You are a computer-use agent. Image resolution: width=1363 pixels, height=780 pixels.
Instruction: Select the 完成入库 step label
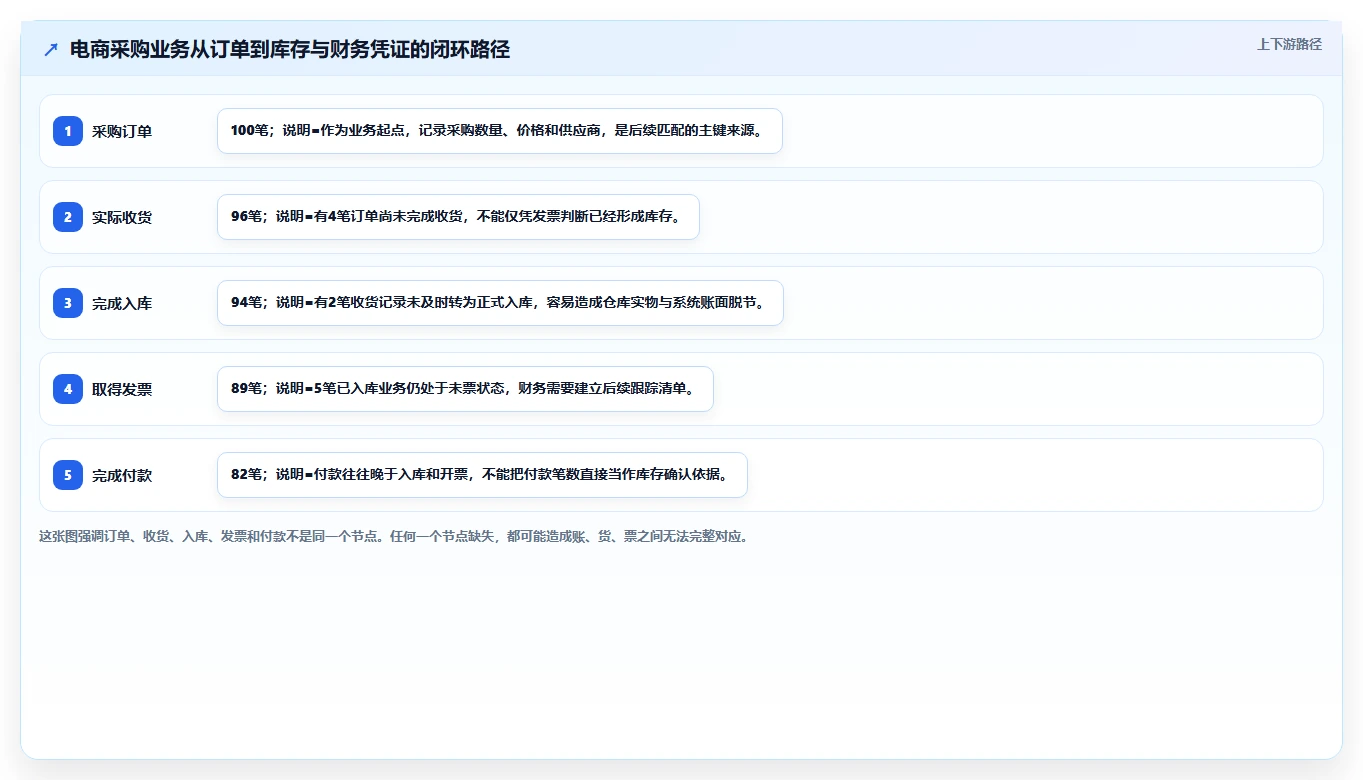[122, 303]
